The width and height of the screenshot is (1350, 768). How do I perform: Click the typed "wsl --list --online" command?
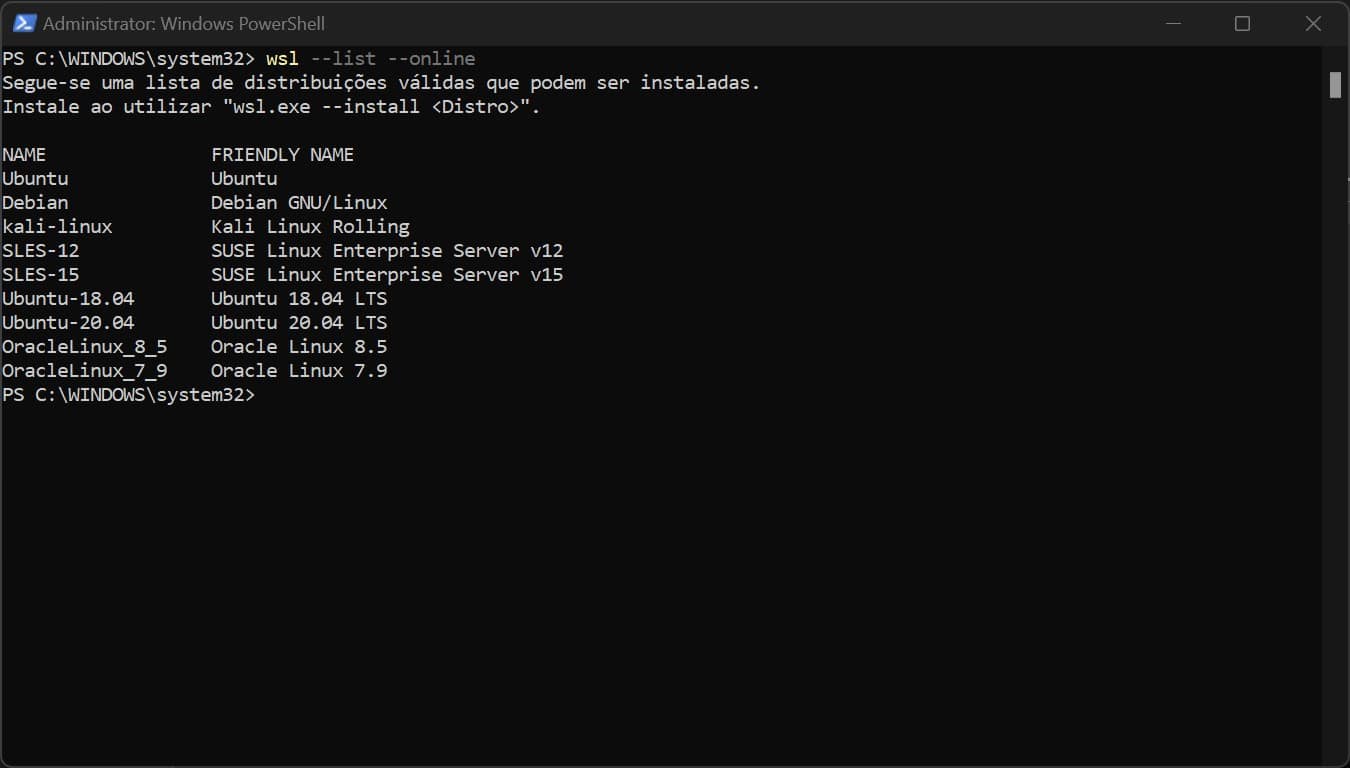[370, 59]
